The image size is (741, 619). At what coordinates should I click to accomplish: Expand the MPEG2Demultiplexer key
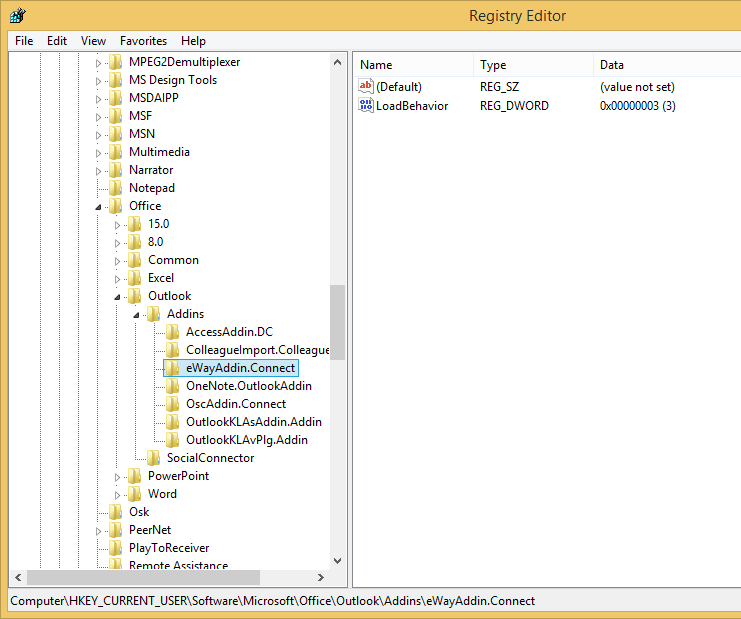click(98, 63)
